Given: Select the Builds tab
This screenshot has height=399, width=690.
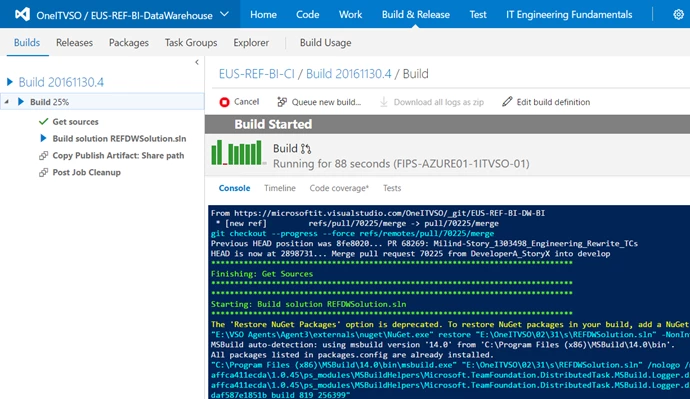Looking at the screenshot, I should point(27,43).
